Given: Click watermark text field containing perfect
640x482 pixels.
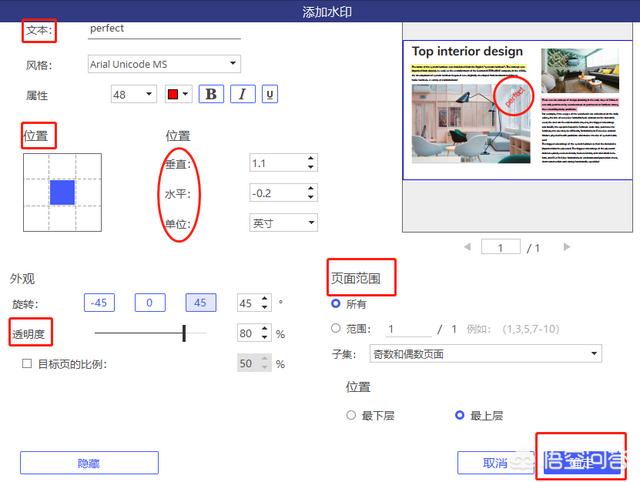Looking at the screenshot, I should coord(164,29).
